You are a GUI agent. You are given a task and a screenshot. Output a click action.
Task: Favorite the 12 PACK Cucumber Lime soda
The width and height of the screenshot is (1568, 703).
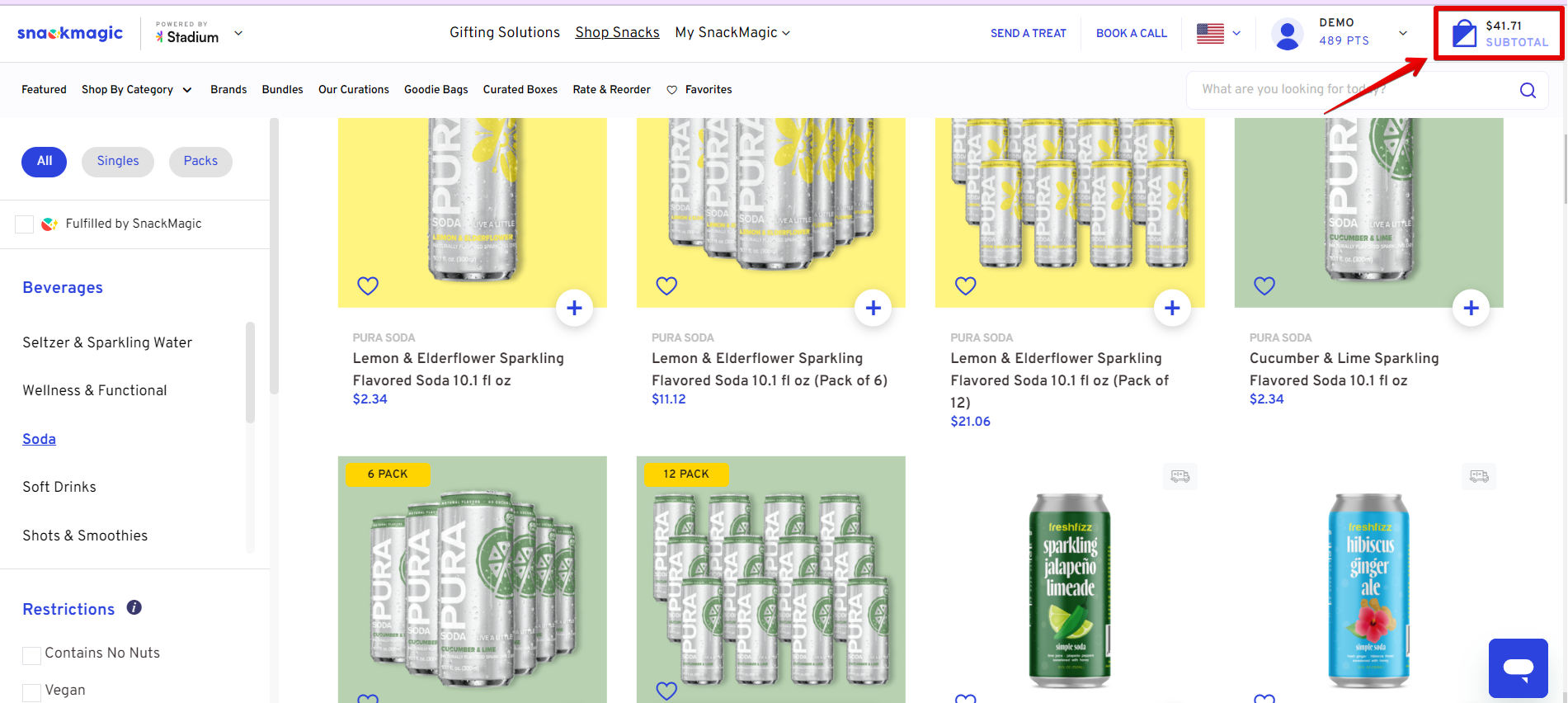(x=666, y=691)
